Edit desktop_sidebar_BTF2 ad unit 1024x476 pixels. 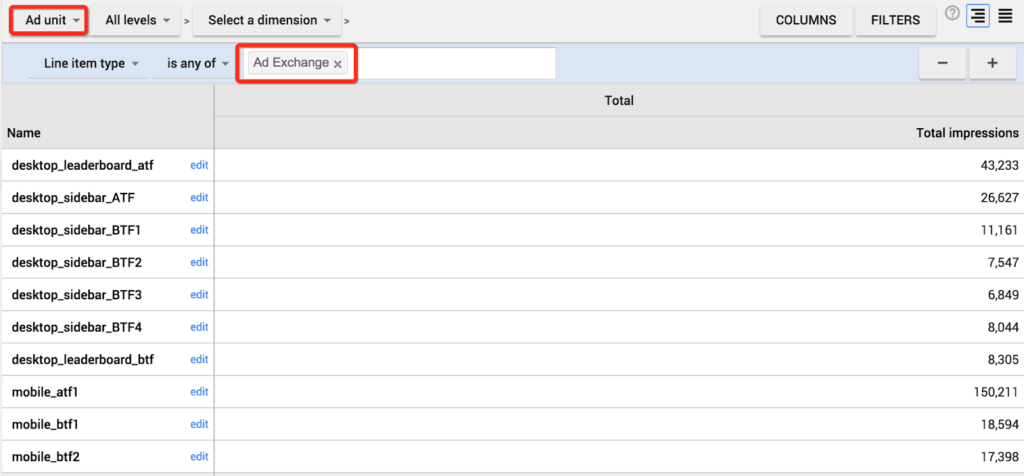click(199, 262)
